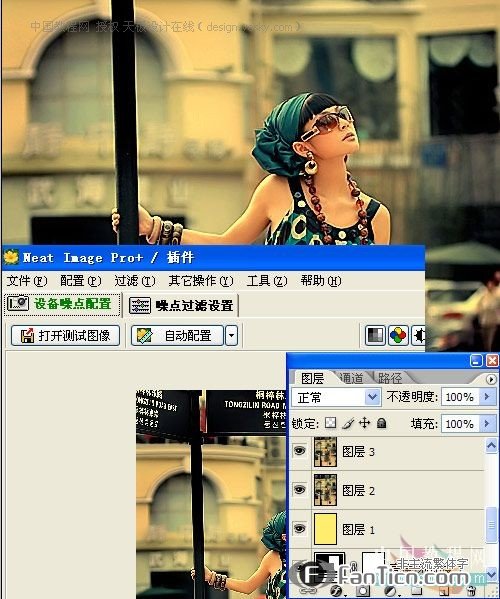The width and height of the screenshot is (500, 599).
Task: Click the Neat Image sunflower title icon
Action: coord(11,257)
